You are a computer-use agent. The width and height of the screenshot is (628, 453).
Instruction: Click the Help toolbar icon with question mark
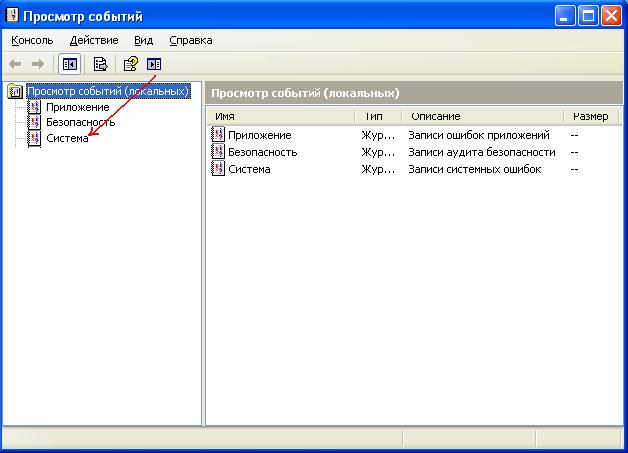pyautogui.click(x=131, y=64)
